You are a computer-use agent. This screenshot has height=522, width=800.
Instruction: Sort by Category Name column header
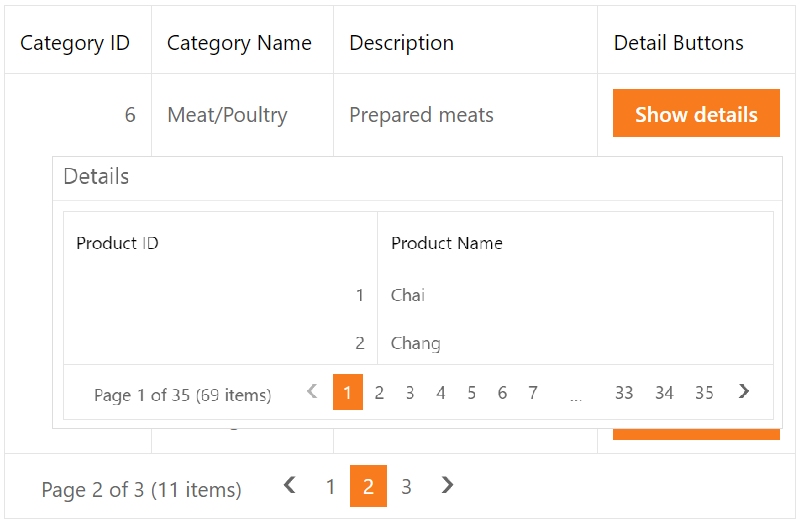[239, 43]
